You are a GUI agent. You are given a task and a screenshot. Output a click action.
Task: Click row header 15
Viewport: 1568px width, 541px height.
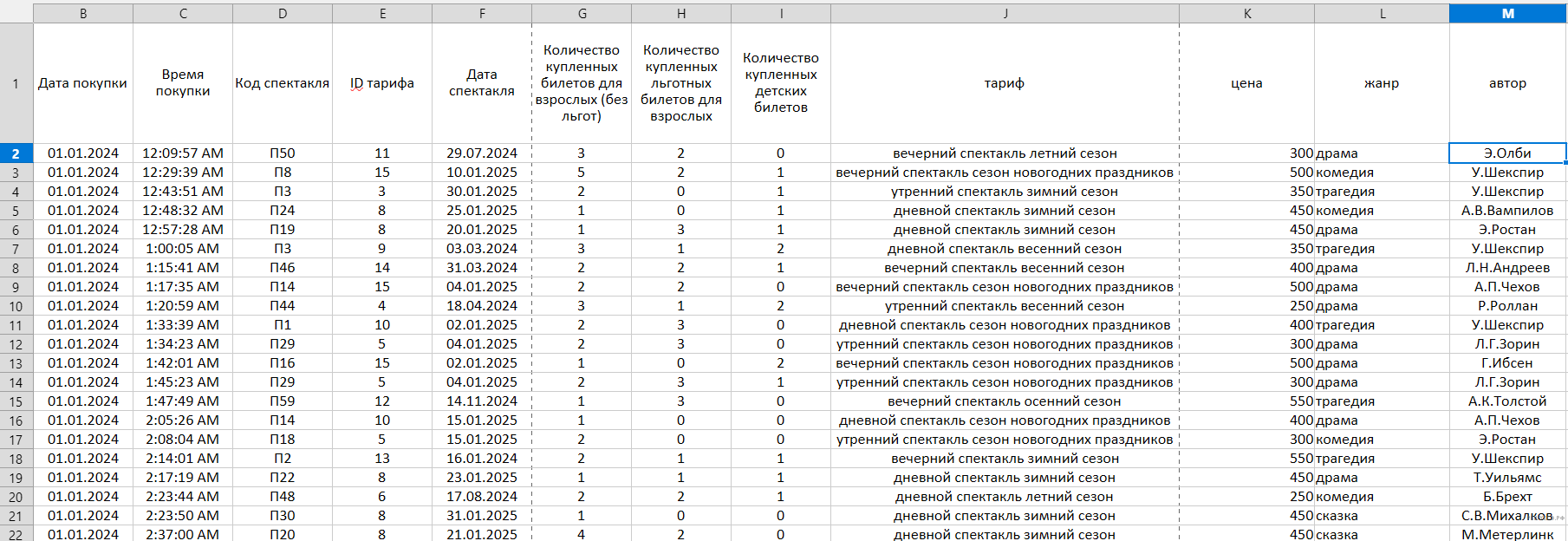pos(16,401)
